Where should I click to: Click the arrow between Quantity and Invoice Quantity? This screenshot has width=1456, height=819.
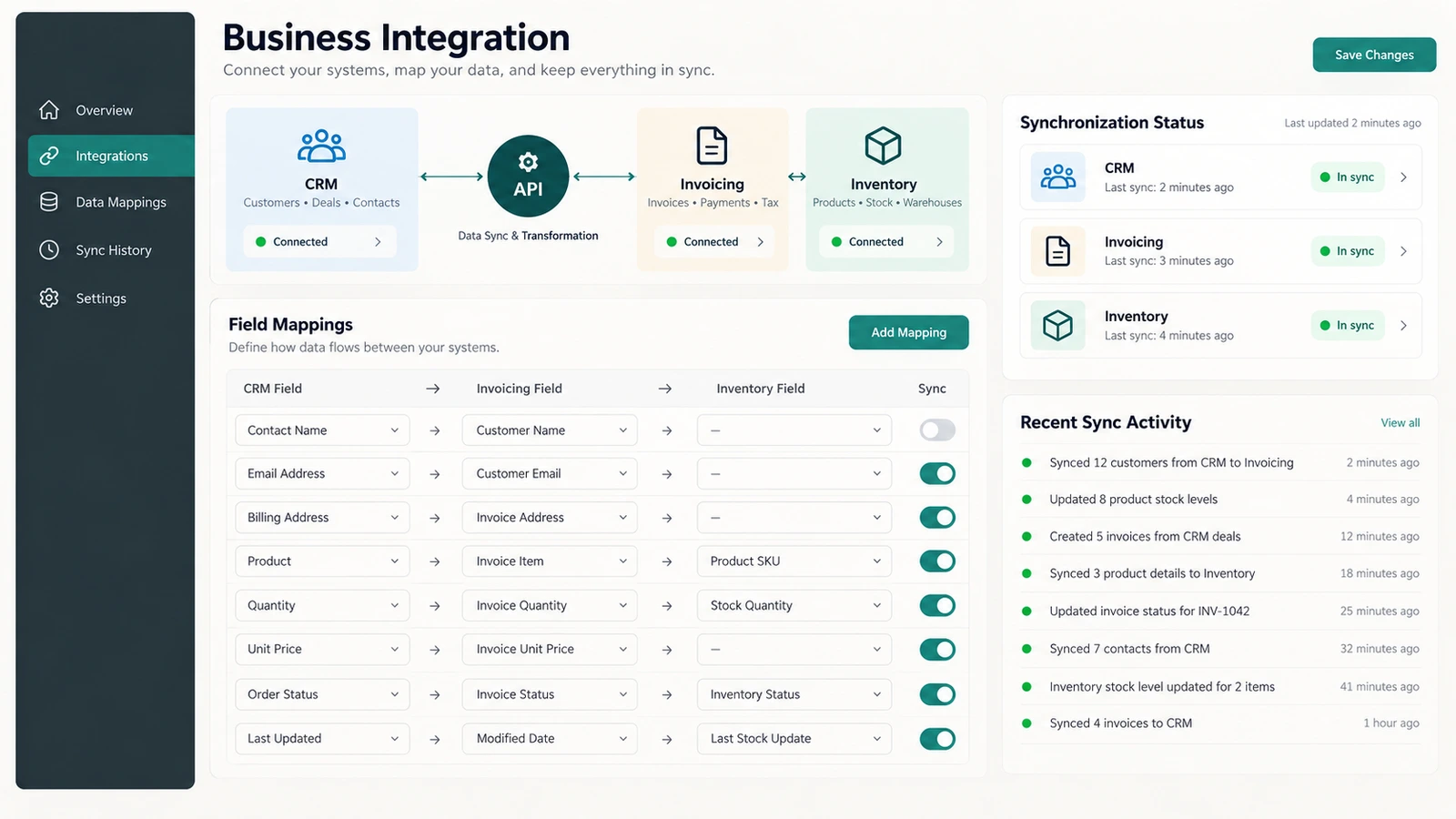pos(435,605)
